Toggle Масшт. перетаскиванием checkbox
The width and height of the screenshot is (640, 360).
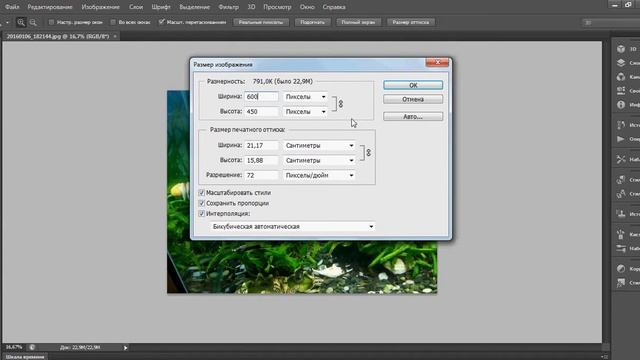pyautogui.click(x=162, y=22)
